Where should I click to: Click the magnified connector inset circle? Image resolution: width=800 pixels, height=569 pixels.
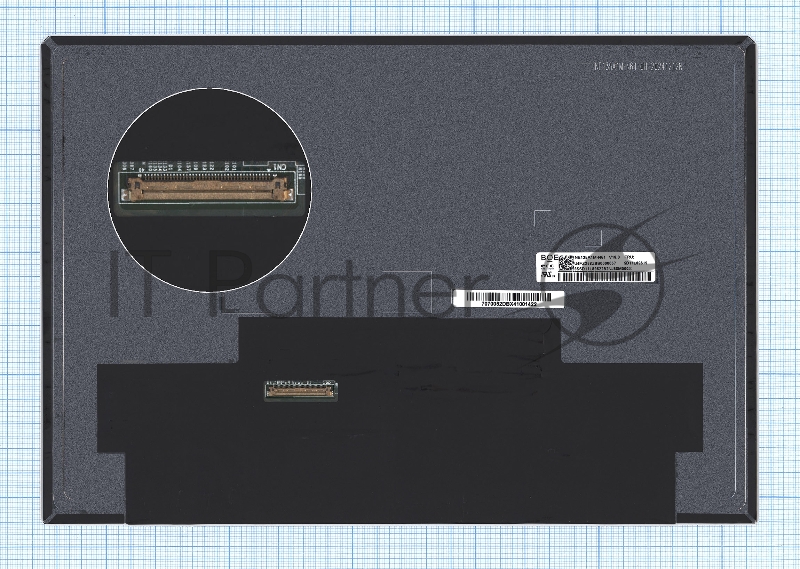click(210, 189)
